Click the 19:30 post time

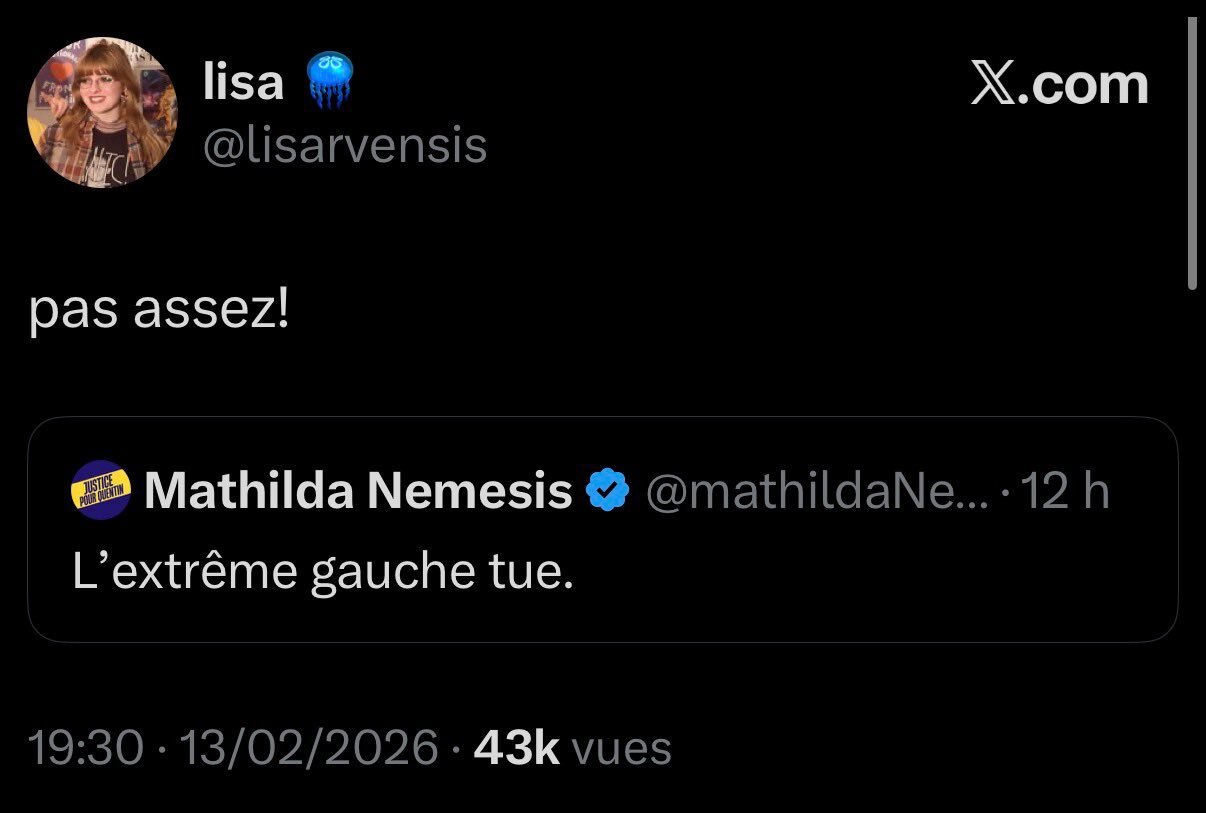point(86,748)
